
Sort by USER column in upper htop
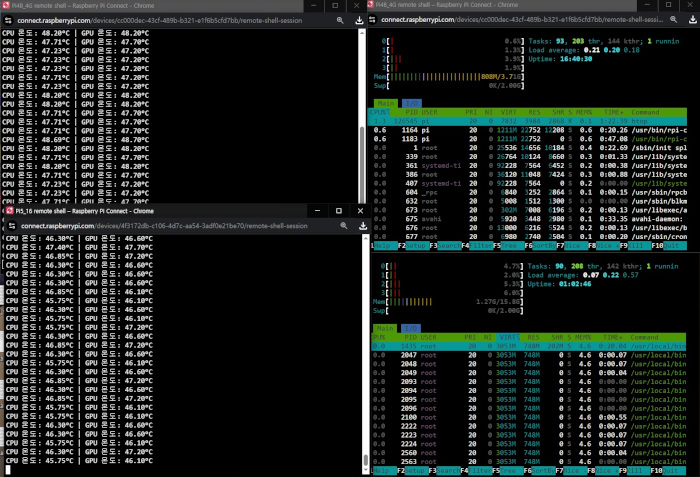click(x=429, y=112)
